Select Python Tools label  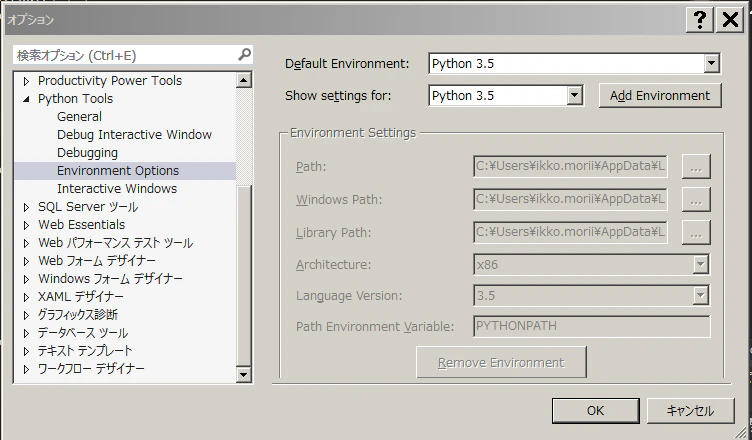[x=75, y=99]
